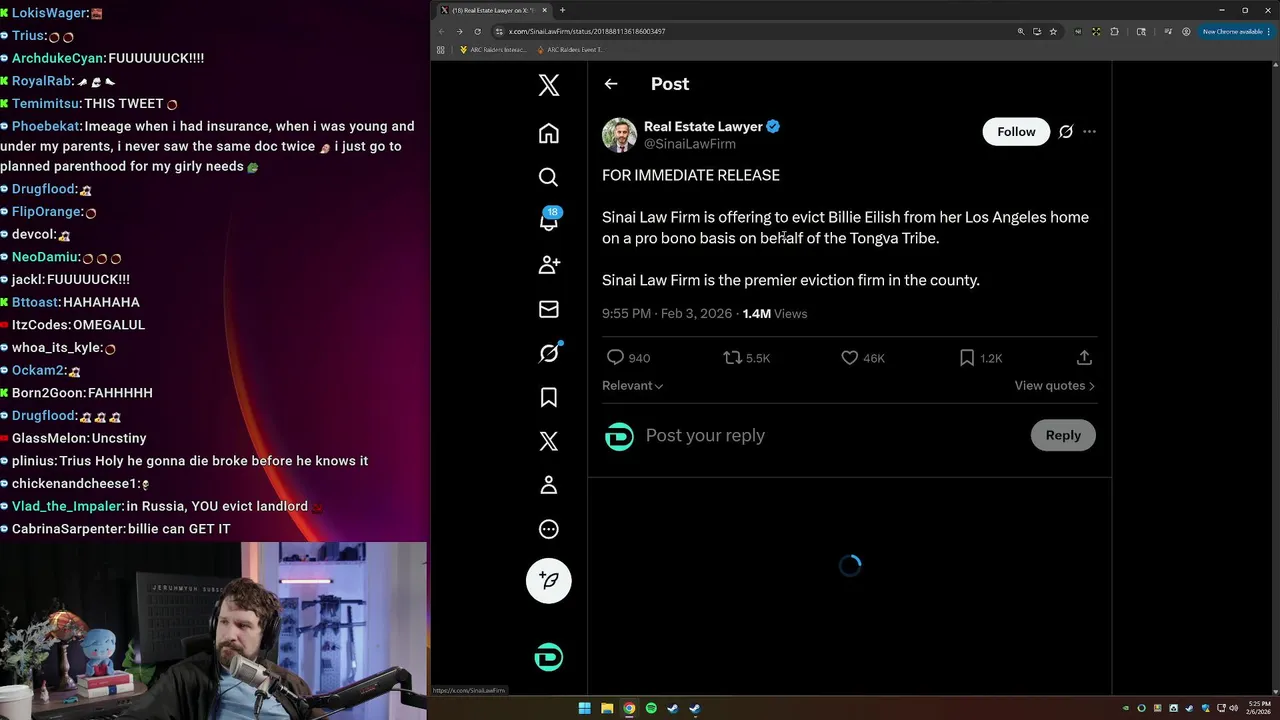Open Bookmarks icon in X sidebar
Viewport: 1280px width, 720px height.
(549, 397)
